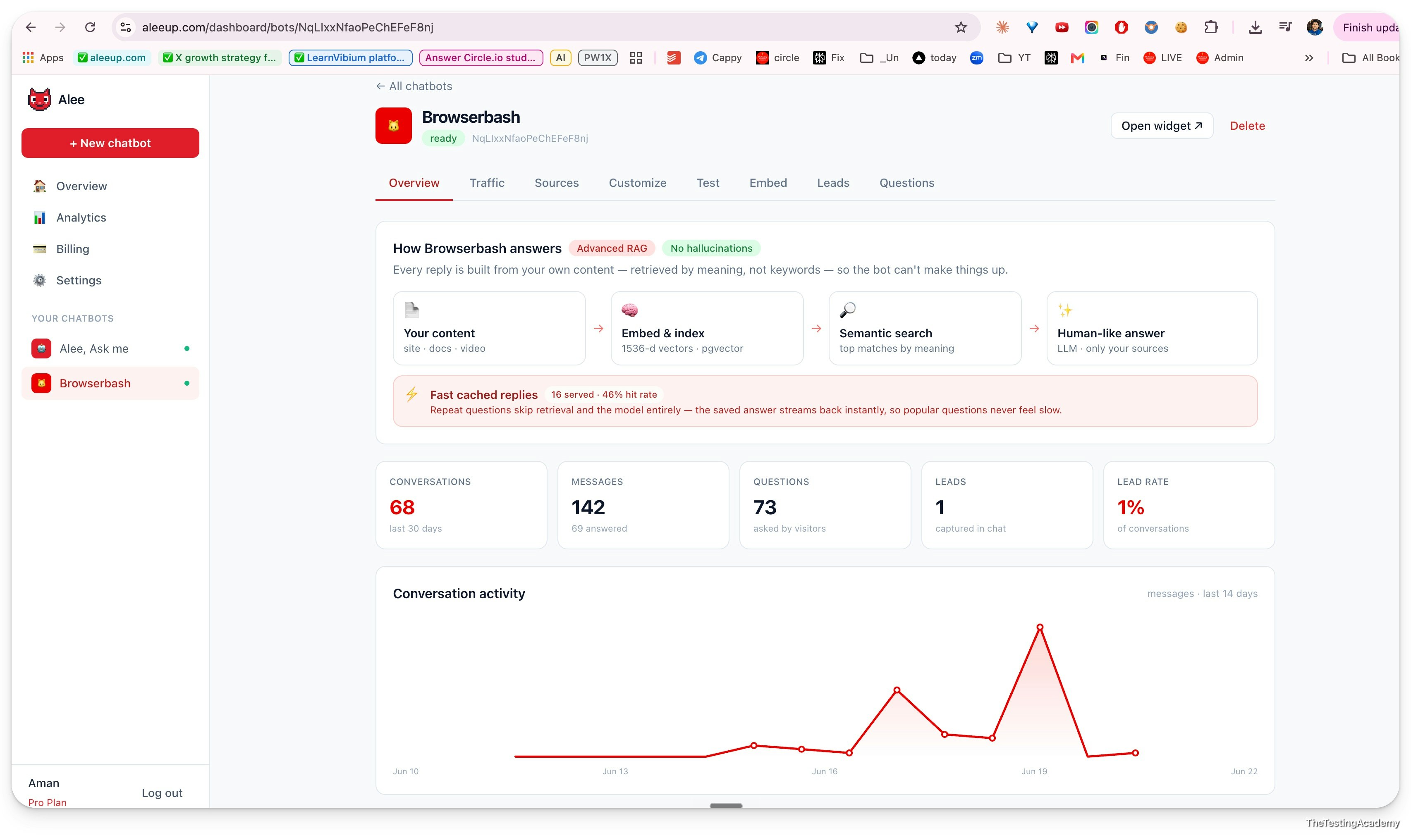Click the Jun 19 peak chart point
The width and height of the screenshot is (1411, 840).
tap(1040, 627)
